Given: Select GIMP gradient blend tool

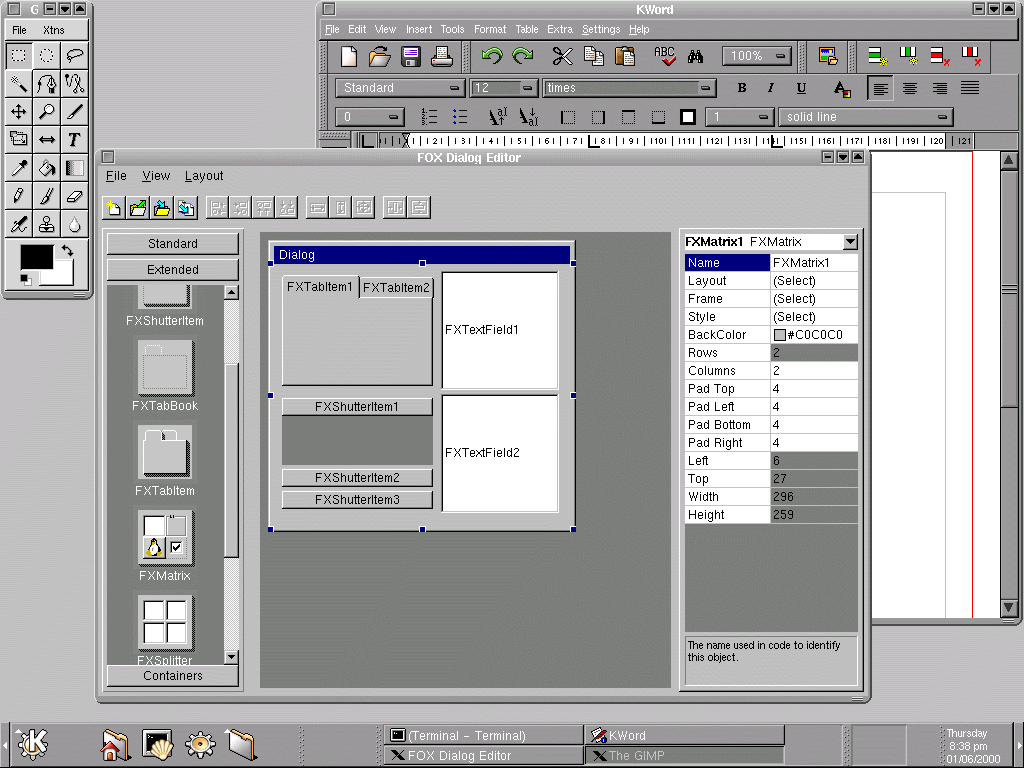Looking at the screenshot, I should [x=74, y=168].
